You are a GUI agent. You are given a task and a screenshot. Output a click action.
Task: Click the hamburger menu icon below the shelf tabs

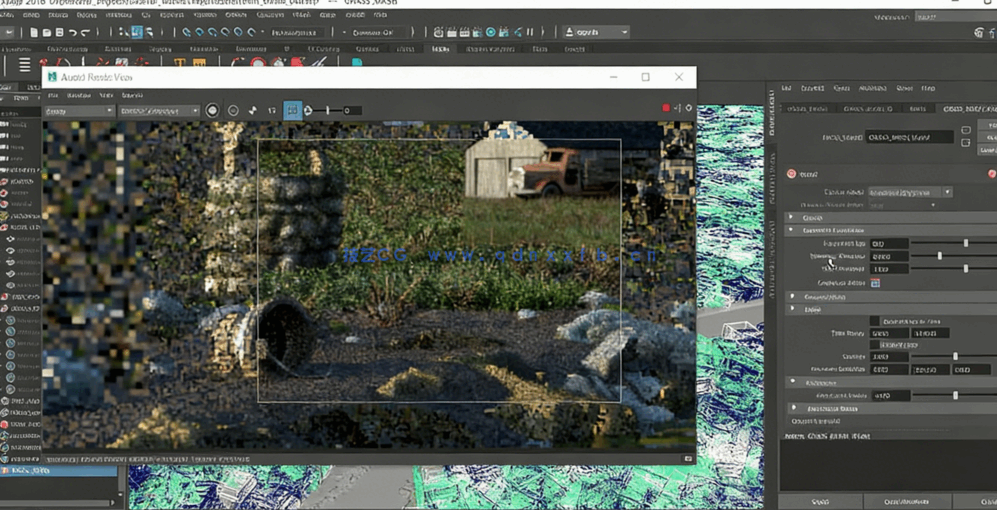click(x=25, y=65)
